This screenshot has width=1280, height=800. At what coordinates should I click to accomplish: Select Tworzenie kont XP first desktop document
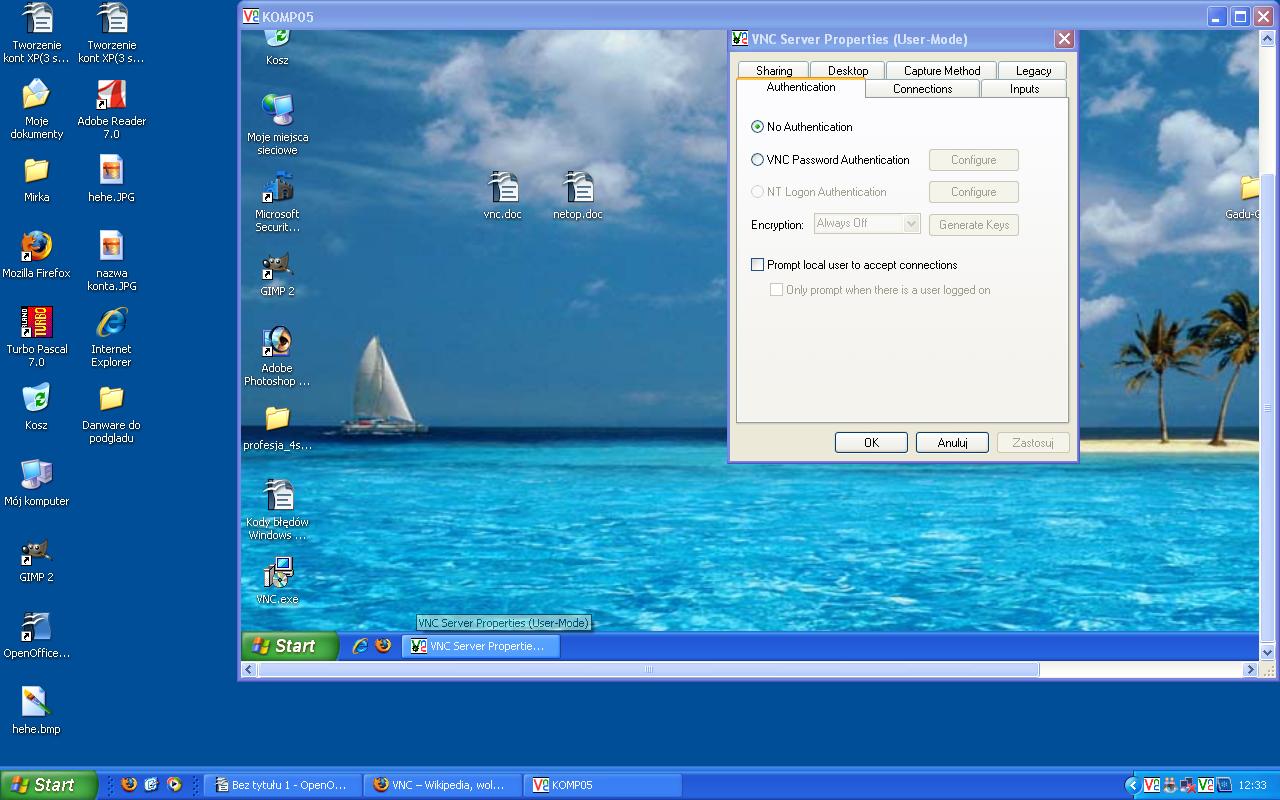tap(36, 32)
